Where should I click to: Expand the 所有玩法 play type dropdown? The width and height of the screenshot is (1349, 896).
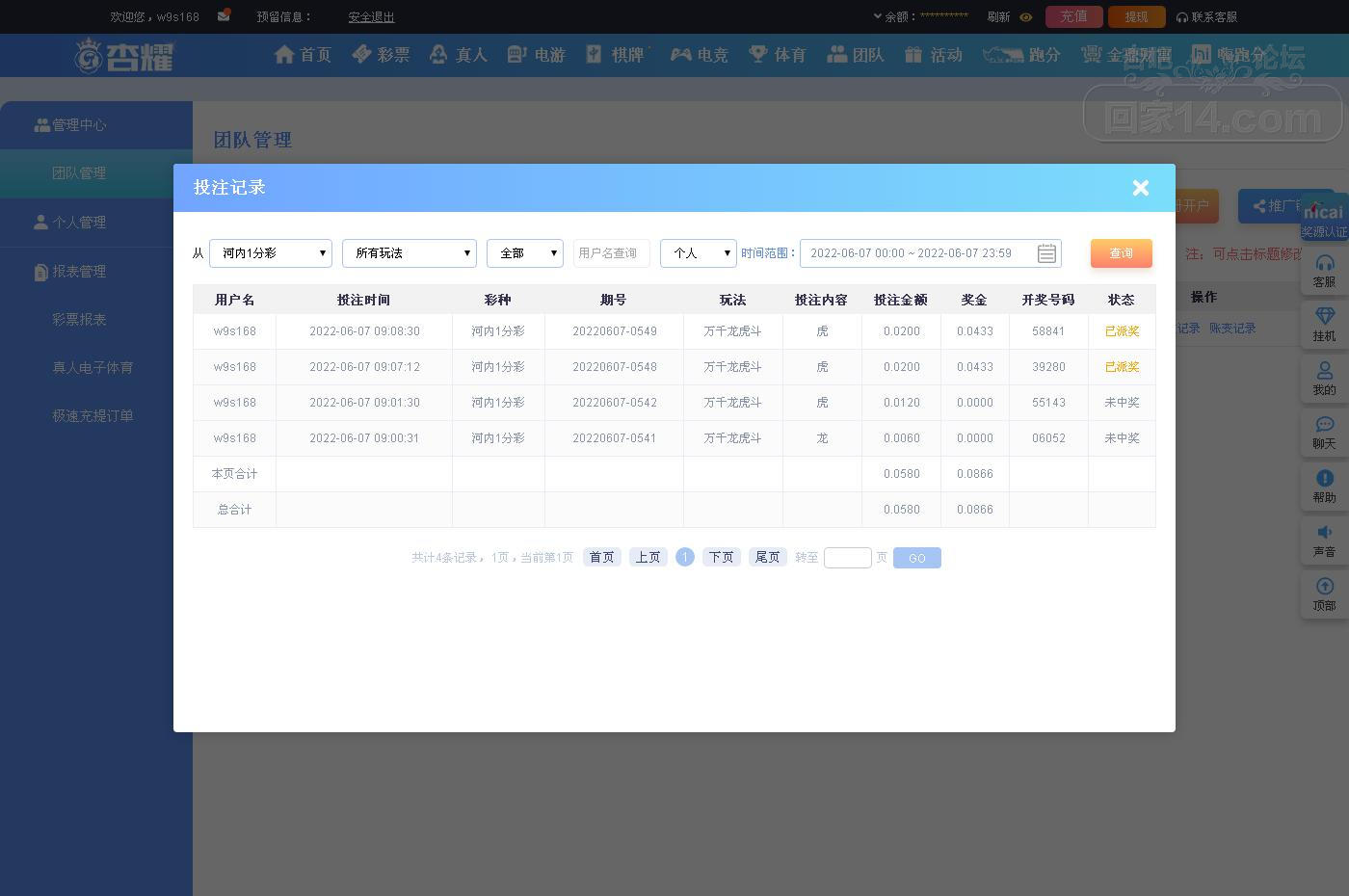410,253
